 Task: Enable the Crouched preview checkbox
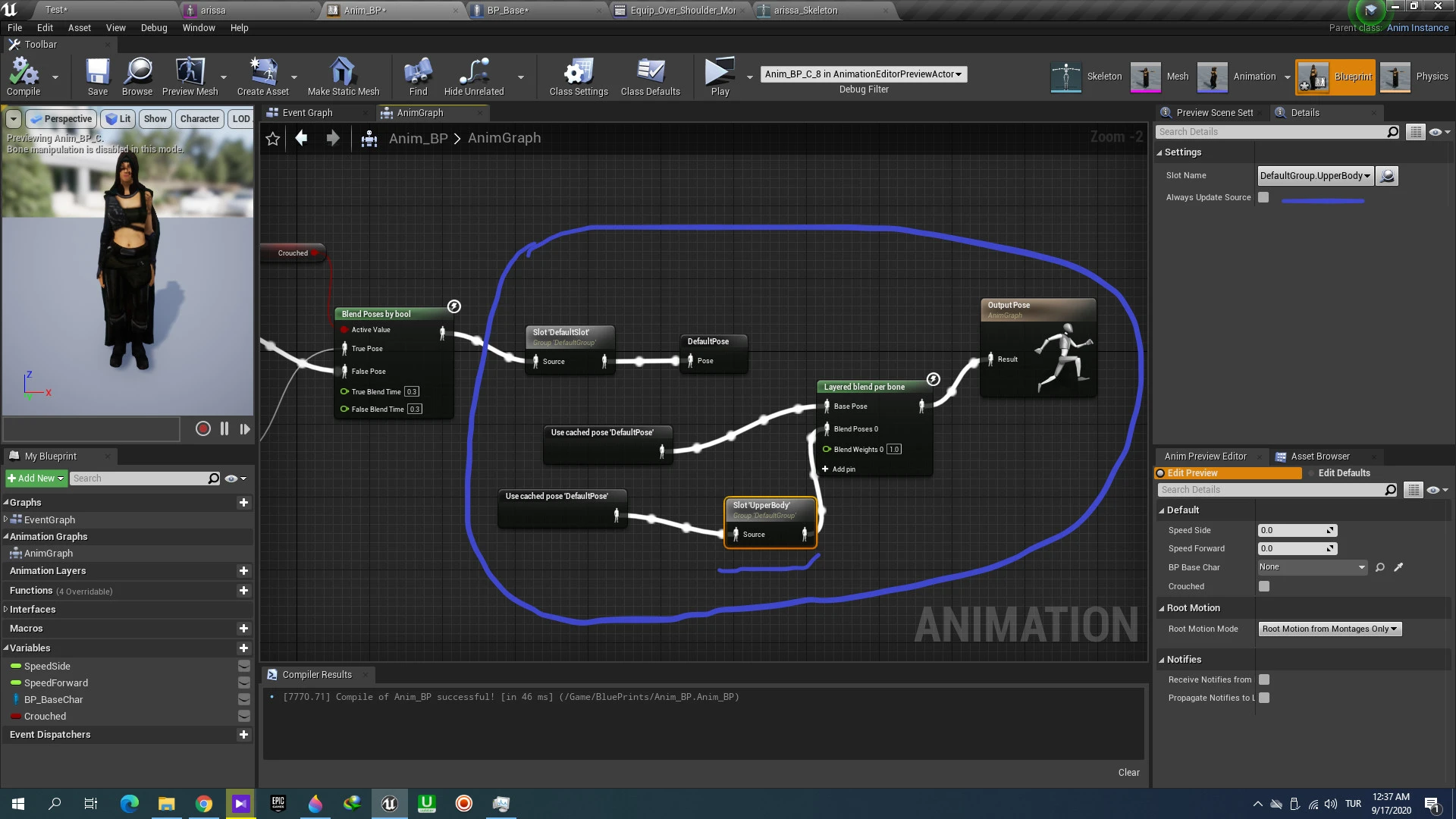(x=1264, y=586)
